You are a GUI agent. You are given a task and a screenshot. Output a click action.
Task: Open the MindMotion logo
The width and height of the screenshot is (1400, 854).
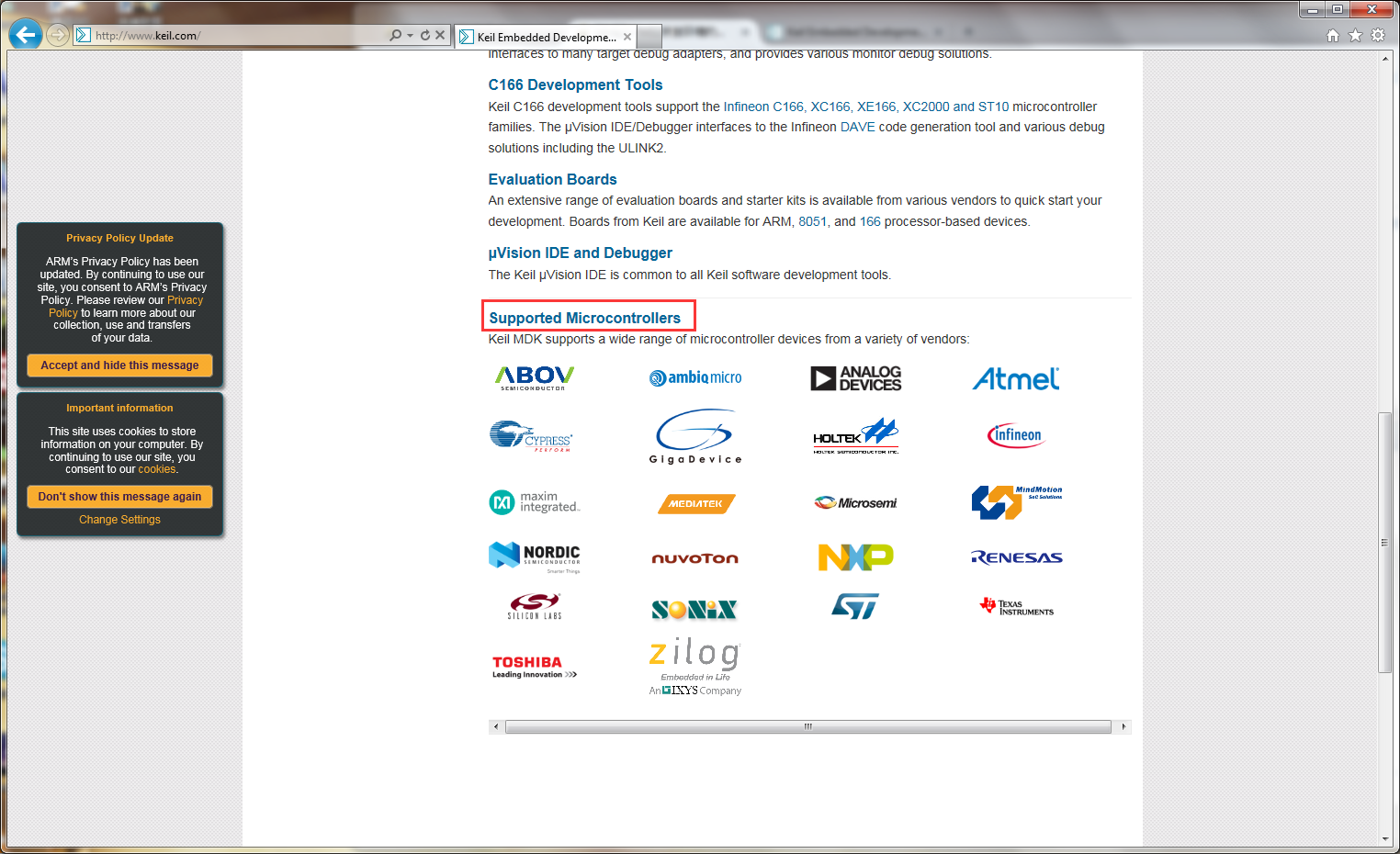pos(1017,502)
